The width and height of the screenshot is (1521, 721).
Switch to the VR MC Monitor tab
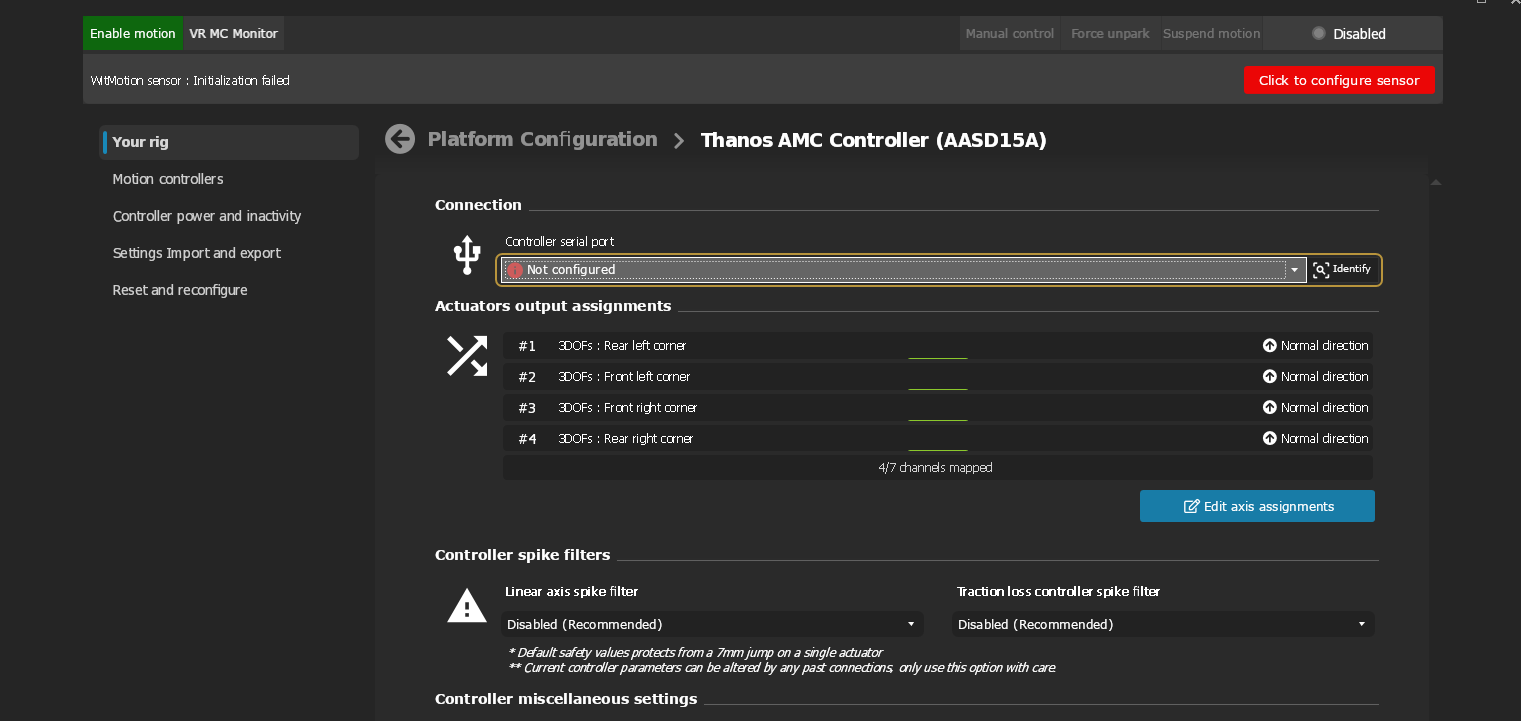tap(233, 33)
